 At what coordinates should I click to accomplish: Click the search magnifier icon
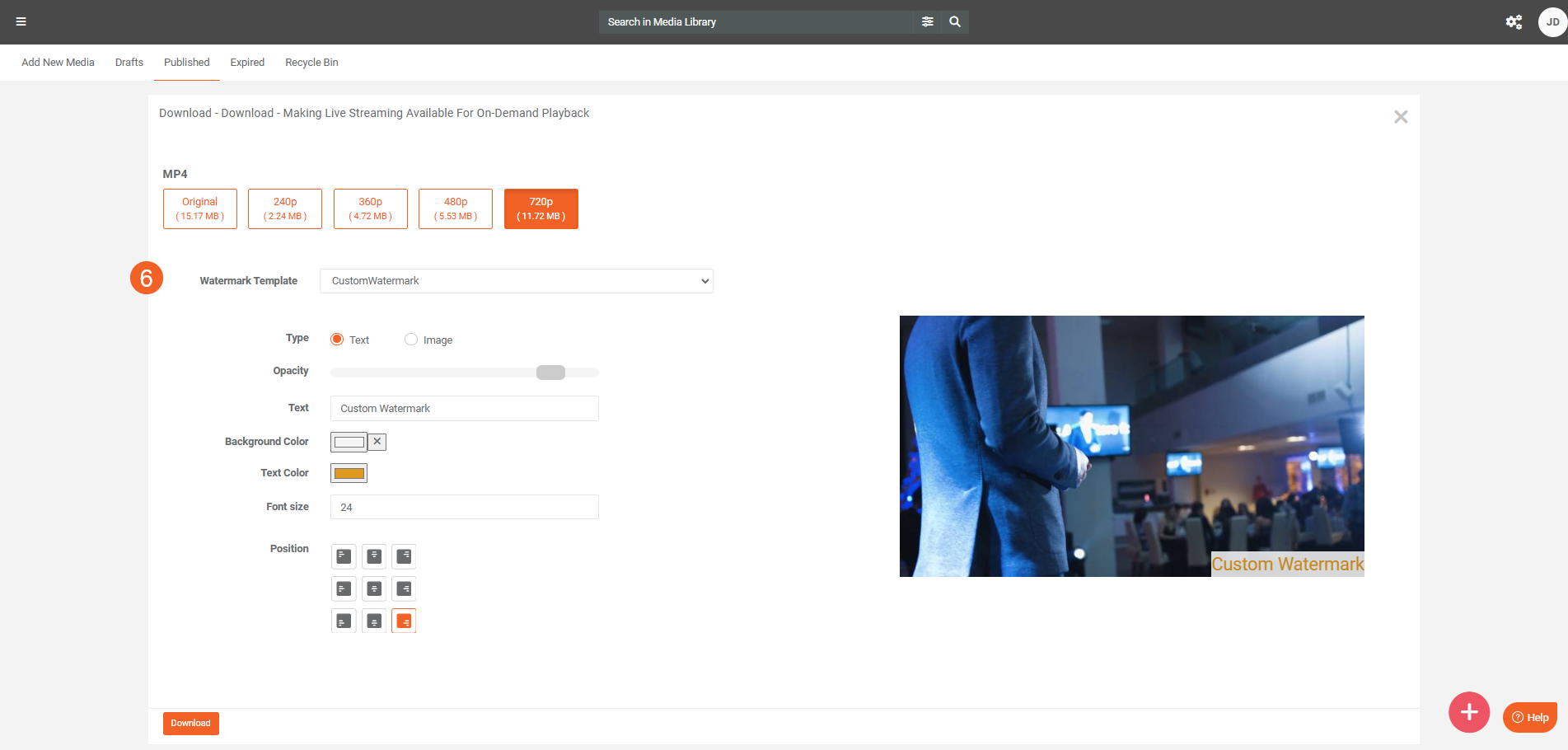955,21
